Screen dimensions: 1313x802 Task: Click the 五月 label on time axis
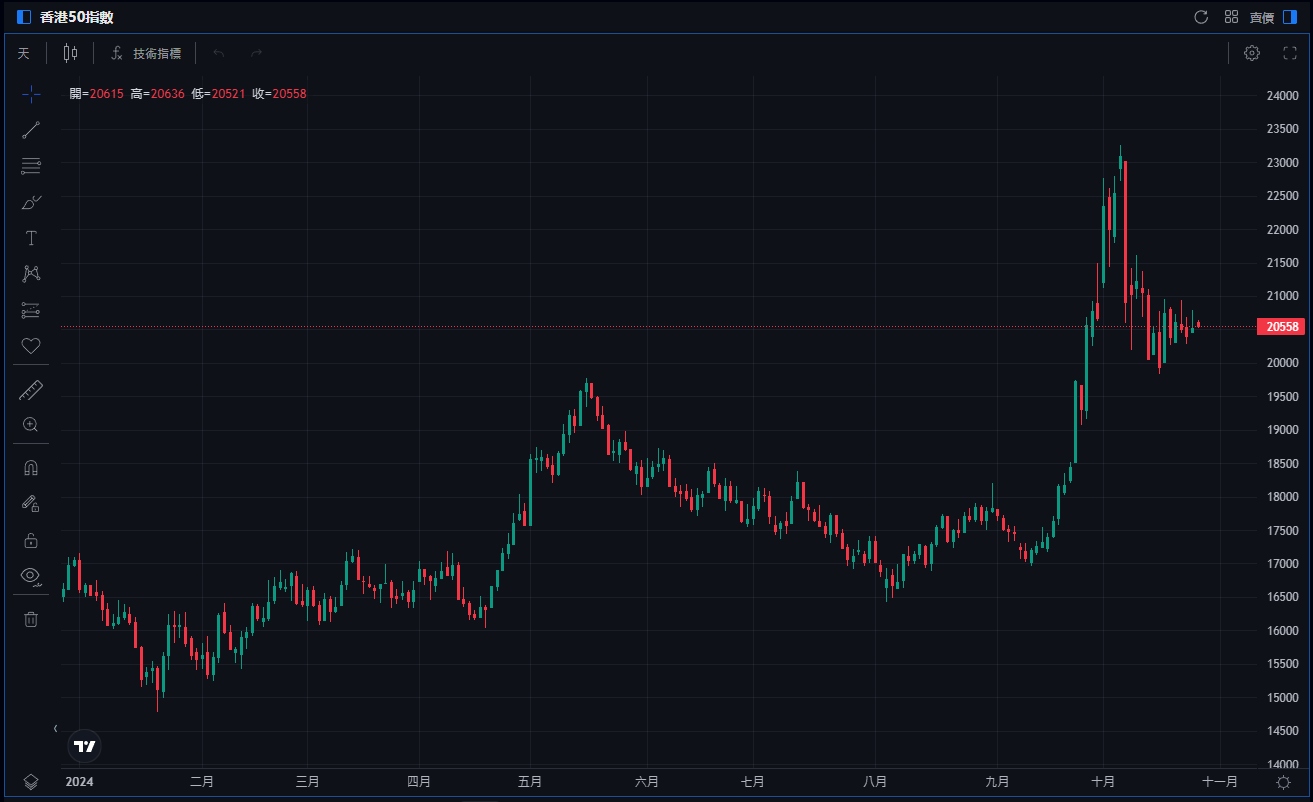coord(531,782)
